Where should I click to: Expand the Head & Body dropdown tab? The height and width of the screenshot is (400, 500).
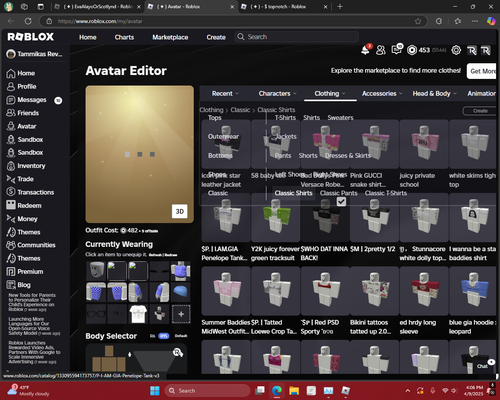pos(435,94)
